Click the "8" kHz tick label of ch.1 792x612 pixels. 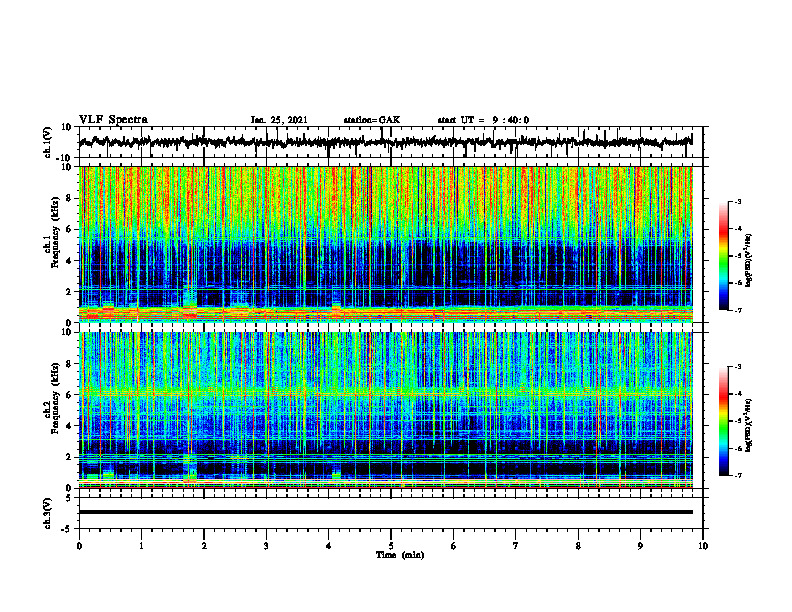click(x=69, y=198)
